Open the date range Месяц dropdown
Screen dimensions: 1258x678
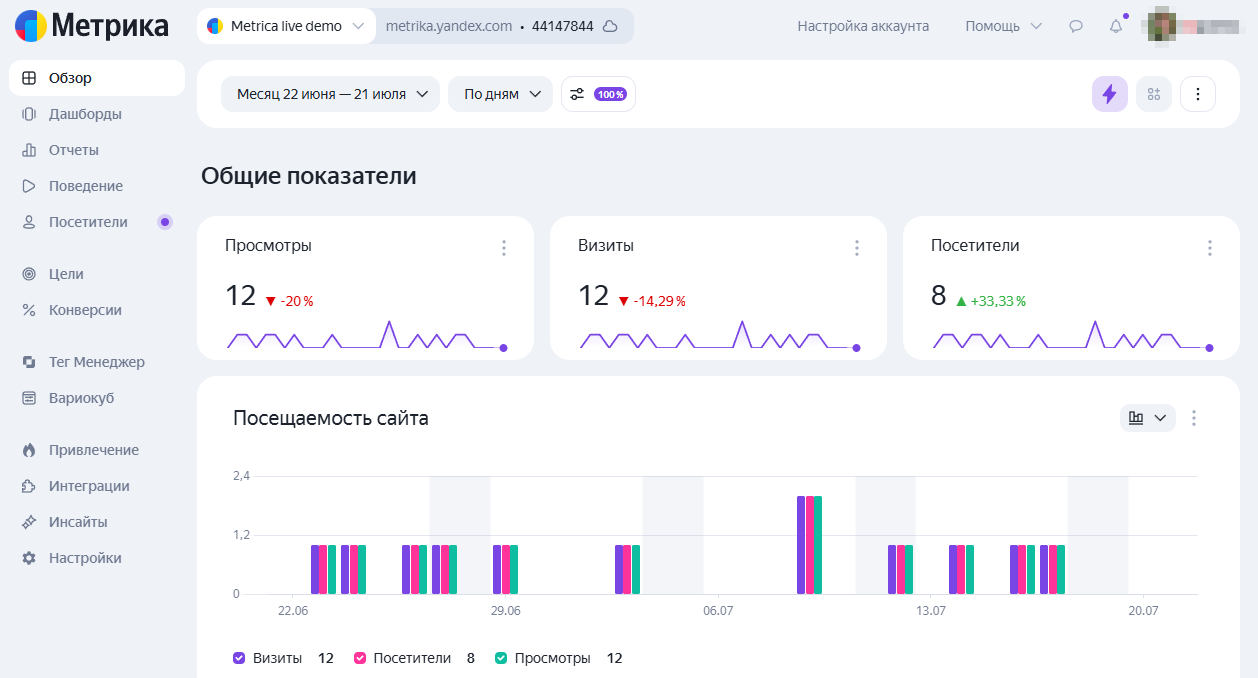tap(330, 94)
